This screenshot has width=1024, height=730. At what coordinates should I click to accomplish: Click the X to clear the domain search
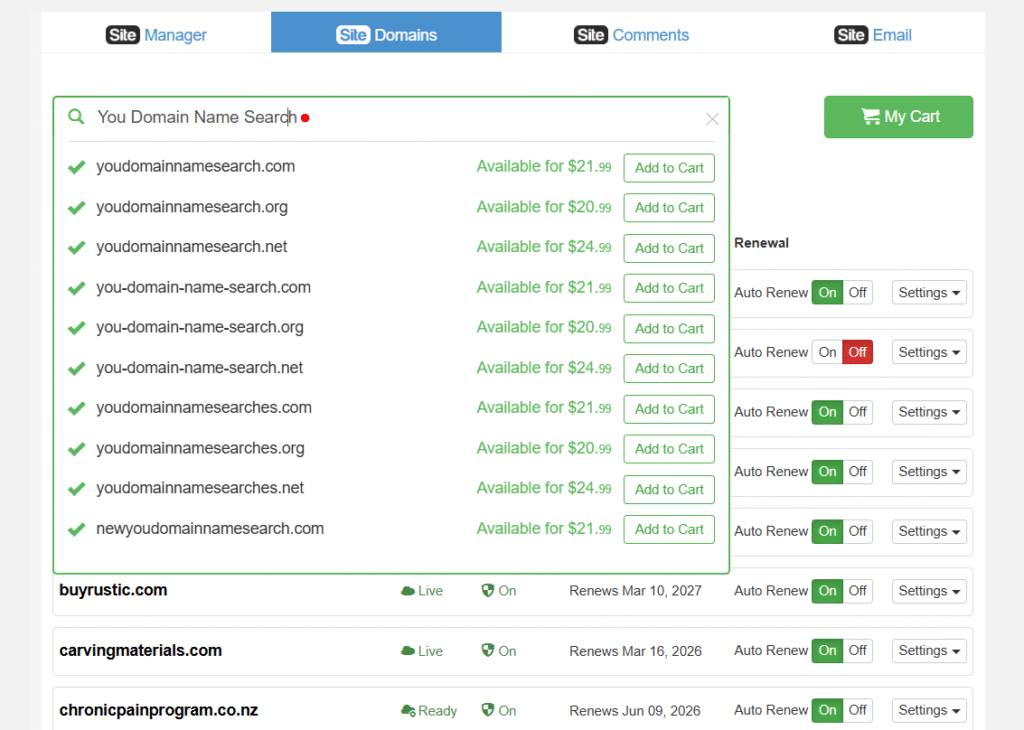[x=712, y=119]
